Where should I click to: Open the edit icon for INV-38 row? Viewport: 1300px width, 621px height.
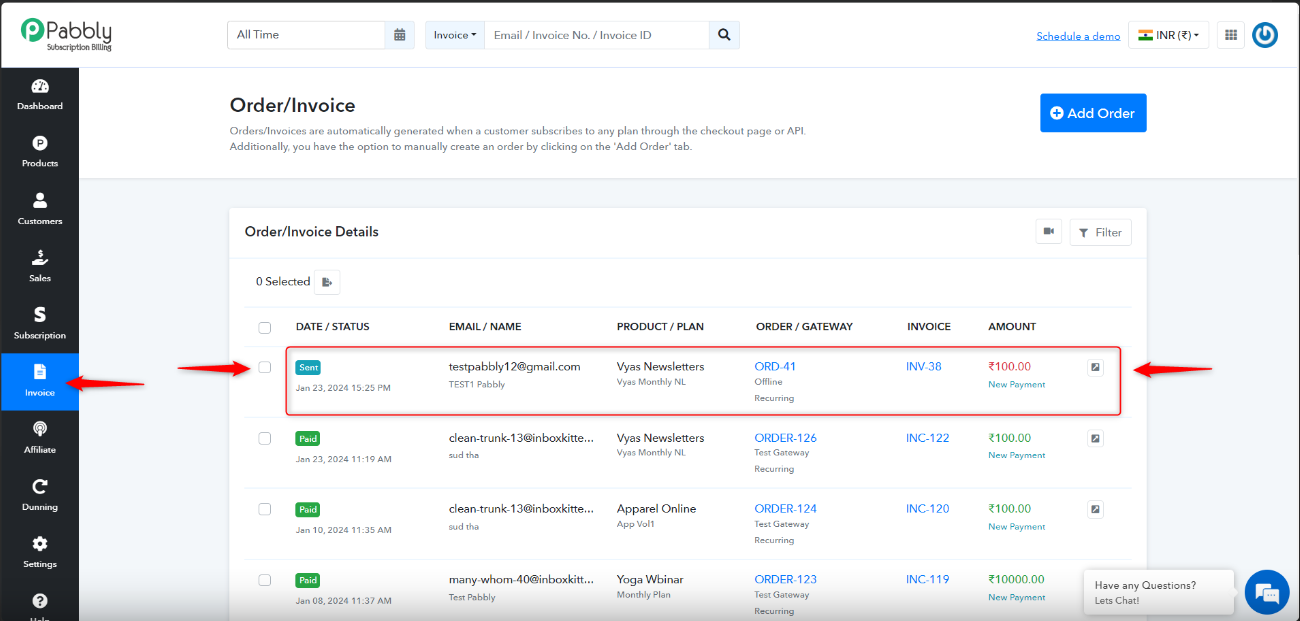[x=1095, y=367]
